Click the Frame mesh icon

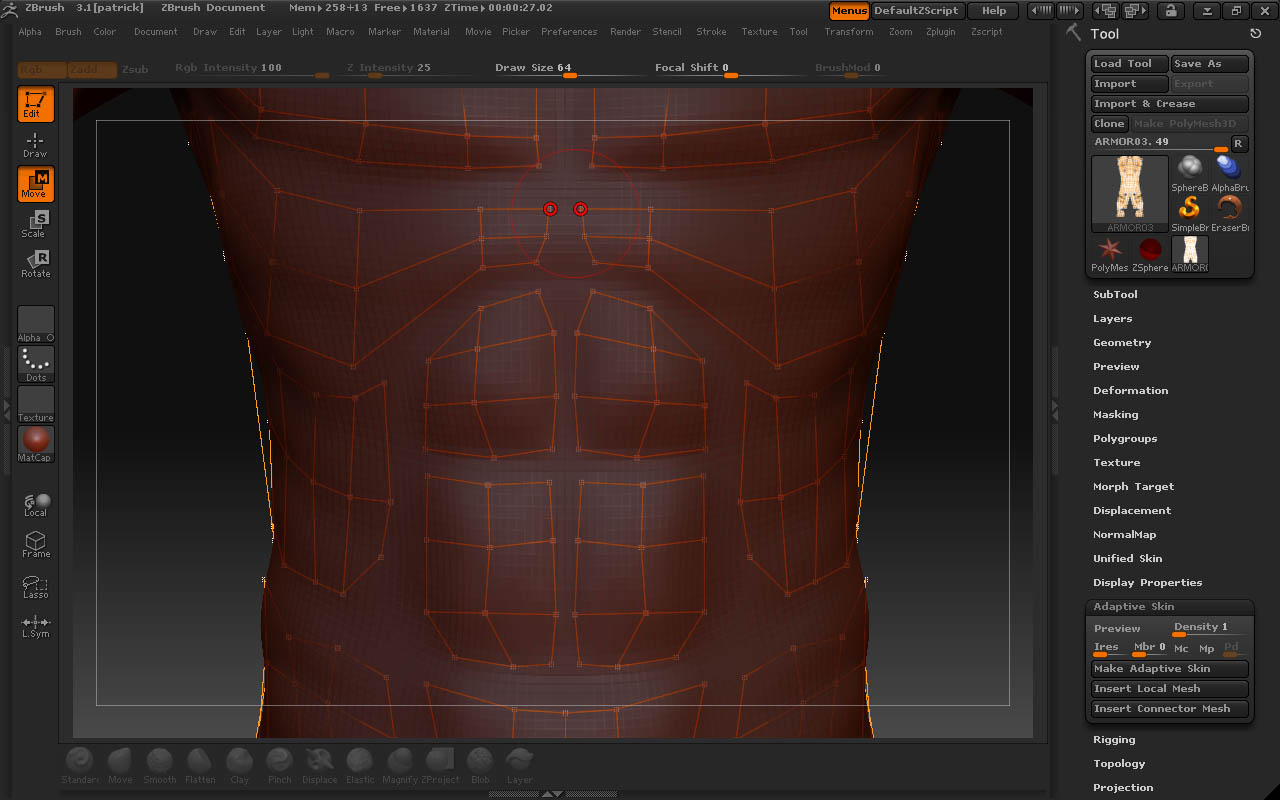coord(35,544)
